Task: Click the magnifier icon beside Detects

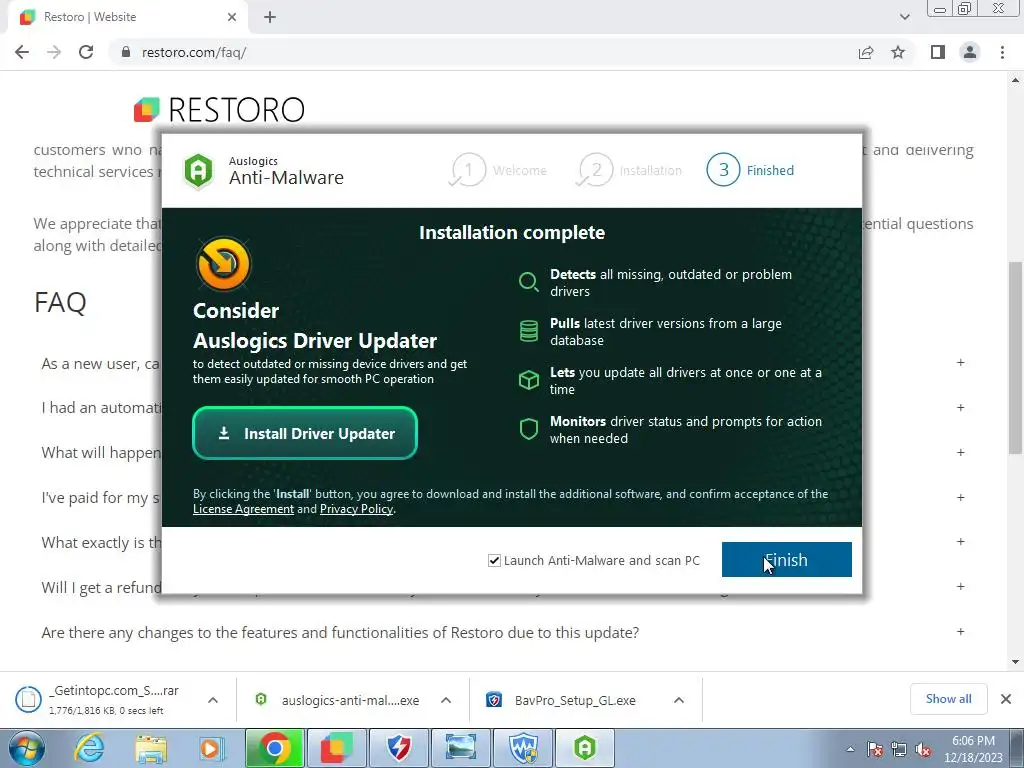Action: pyautogui.click(x=528, y=282)
